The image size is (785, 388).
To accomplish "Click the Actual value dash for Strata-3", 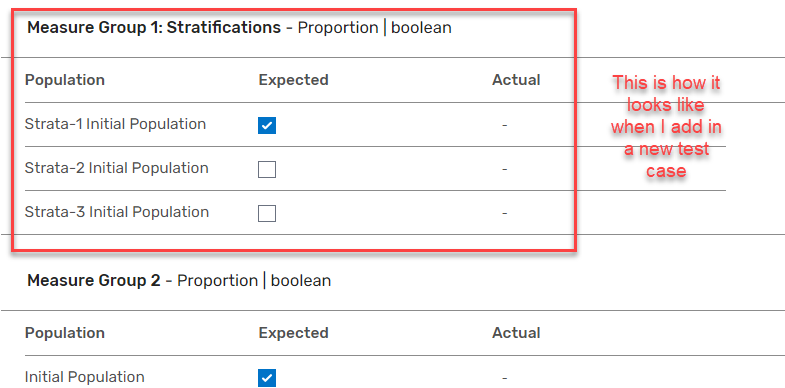I will [505, 213].
